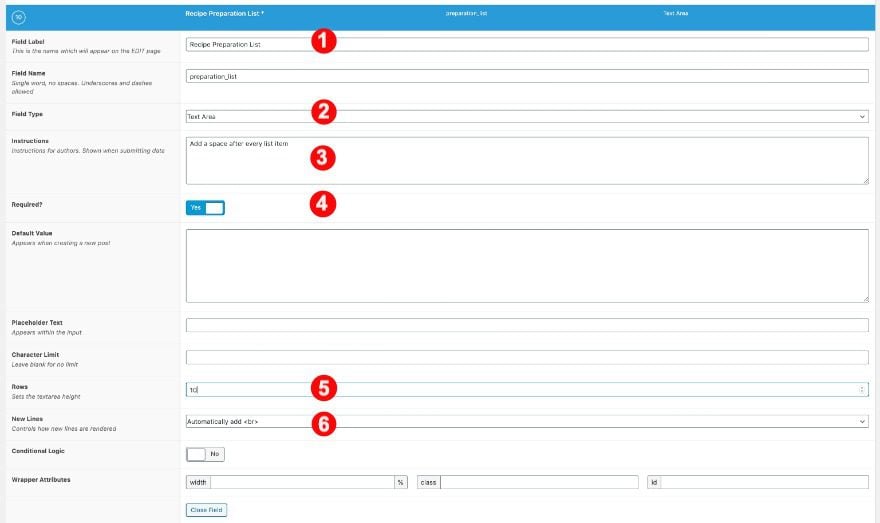Open the New Lines dropdown
Screen dimensions: 880x523
pyautogui.click(x=527, y=421)
